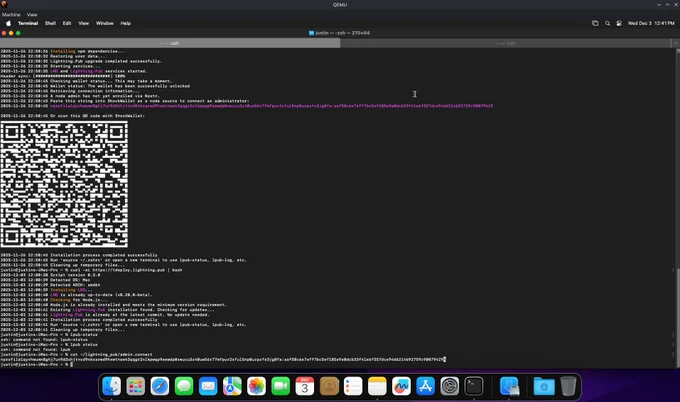
Task: Click the screen mirroring menu bar icon
Action: (x=595, y=23)
